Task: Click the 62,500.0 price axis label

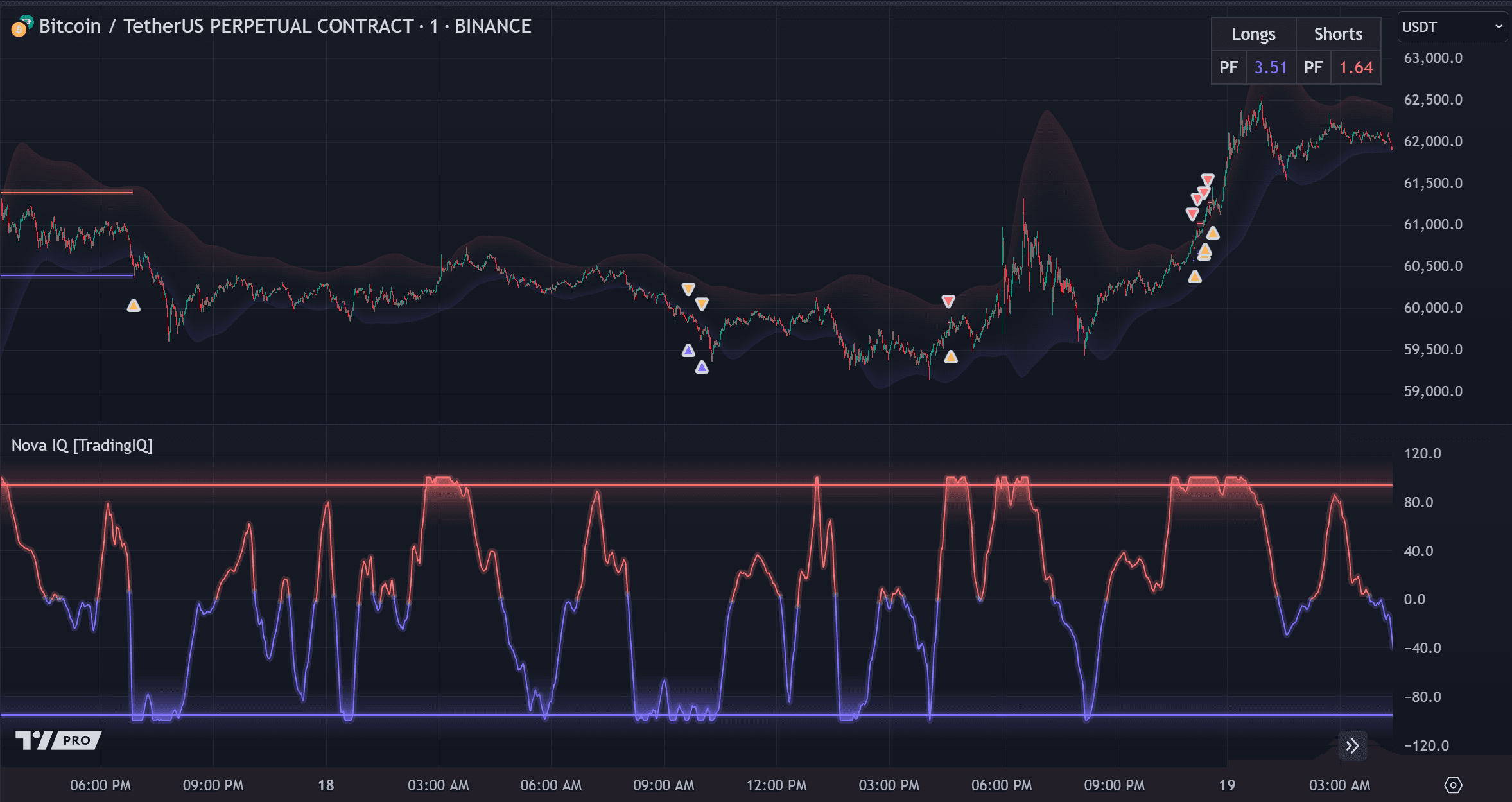Action: coord(1433,100)
